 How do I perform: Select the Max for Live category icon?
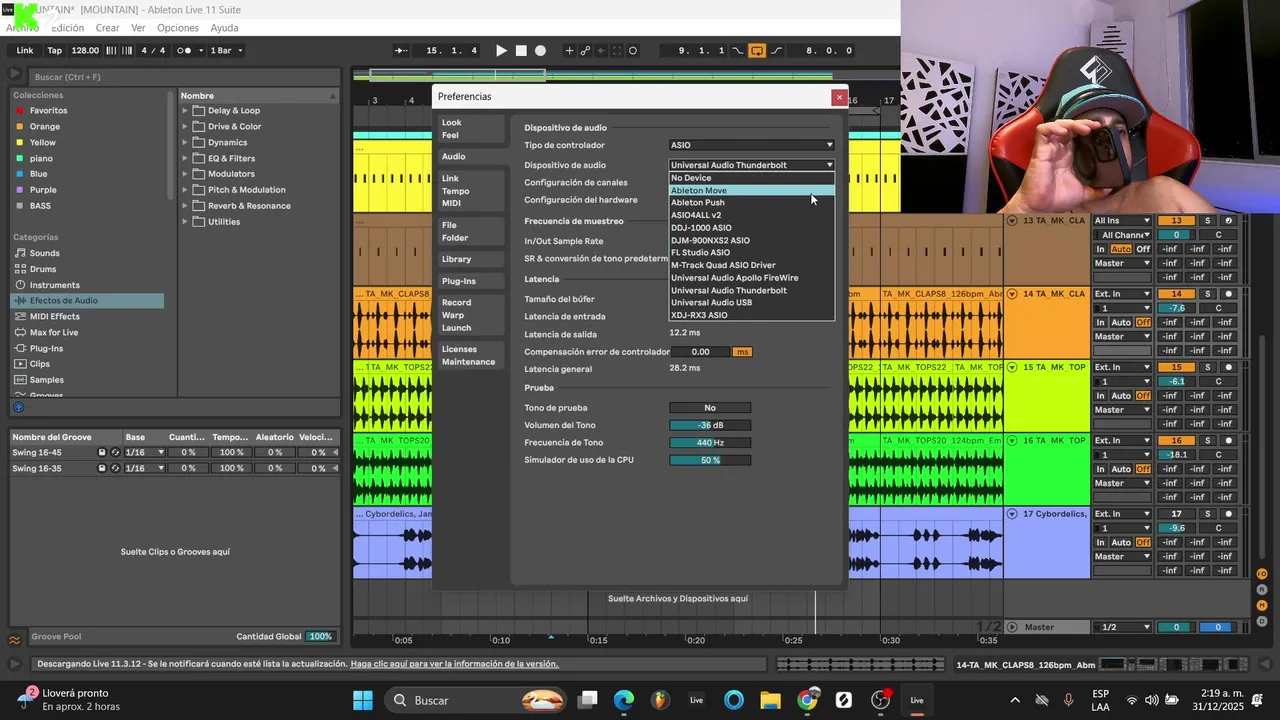coord(20,332)
